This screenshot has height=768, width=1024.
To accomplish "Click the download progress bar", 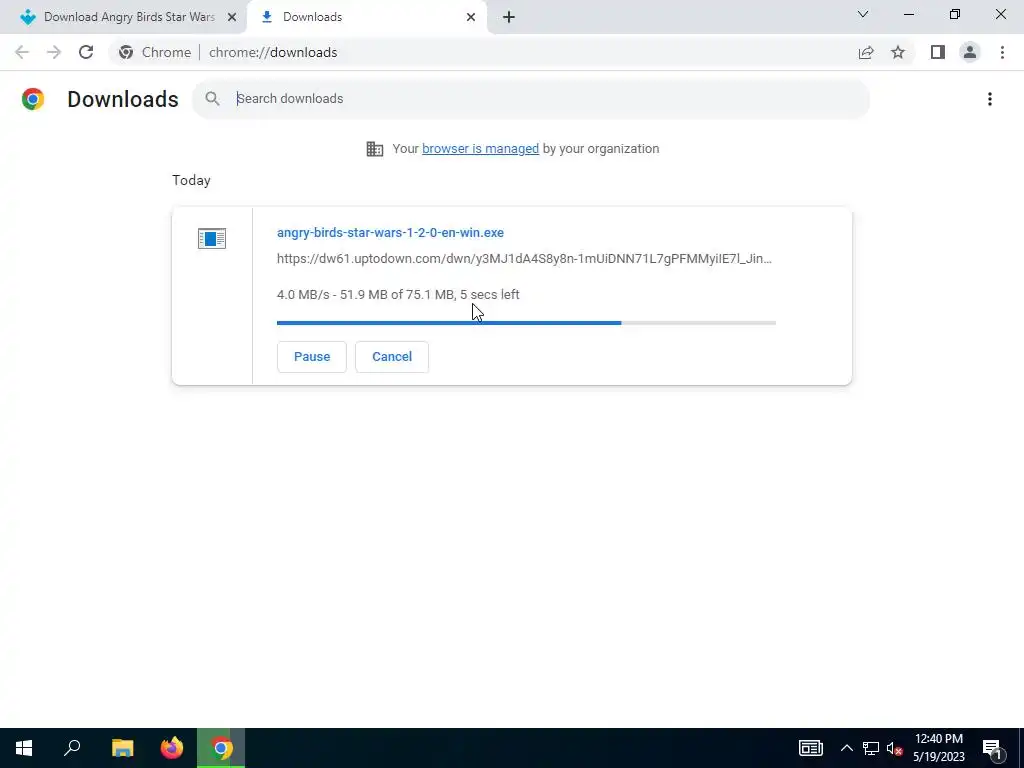I will (526, 323).
